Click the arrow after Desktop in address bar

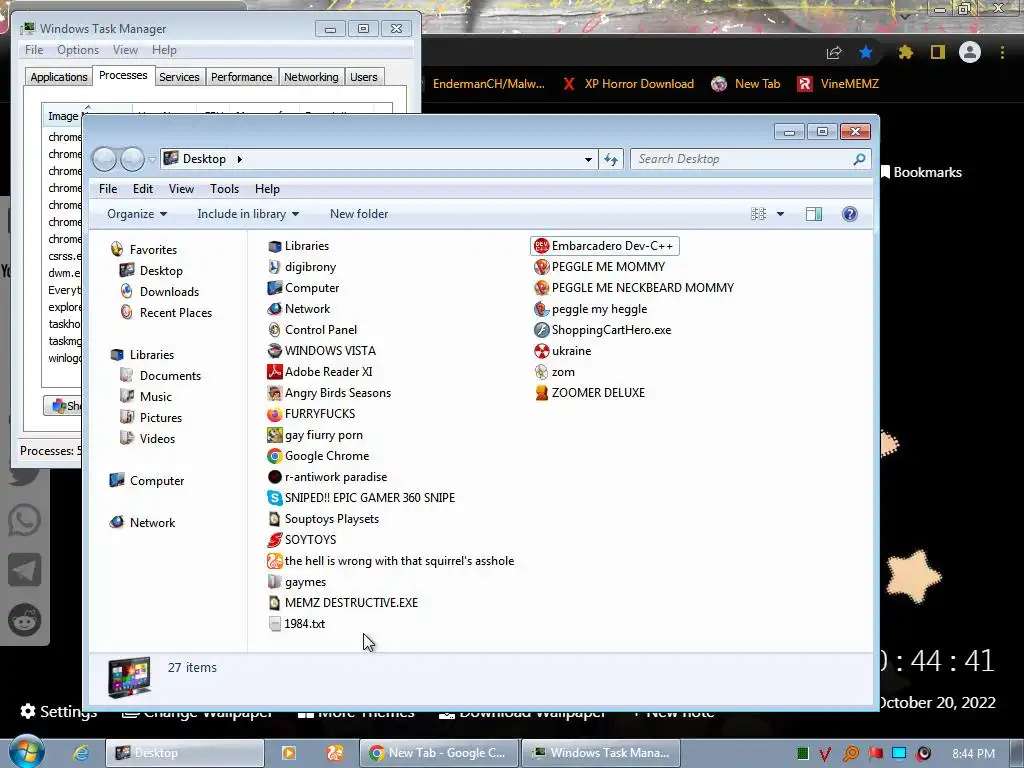(240, 159)
